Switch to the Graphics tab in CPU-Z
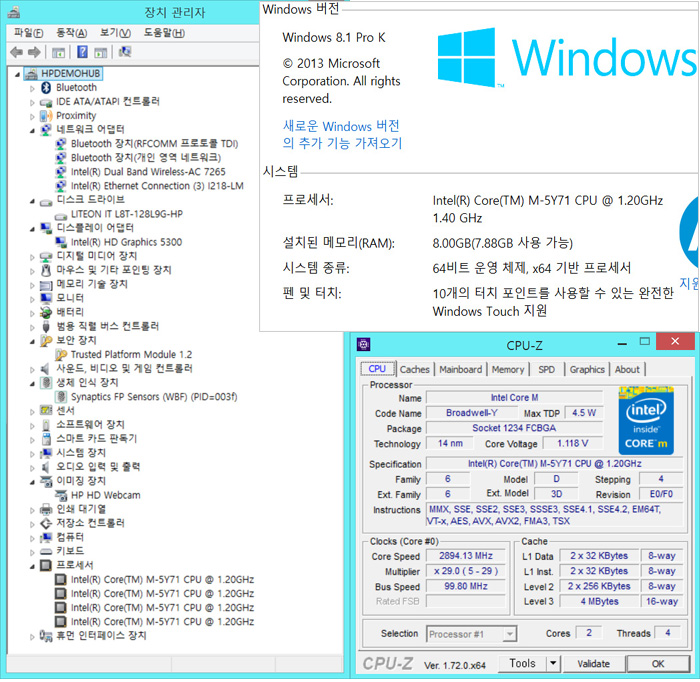Viewport: 700px width, 682px height. tap(587, 370)
